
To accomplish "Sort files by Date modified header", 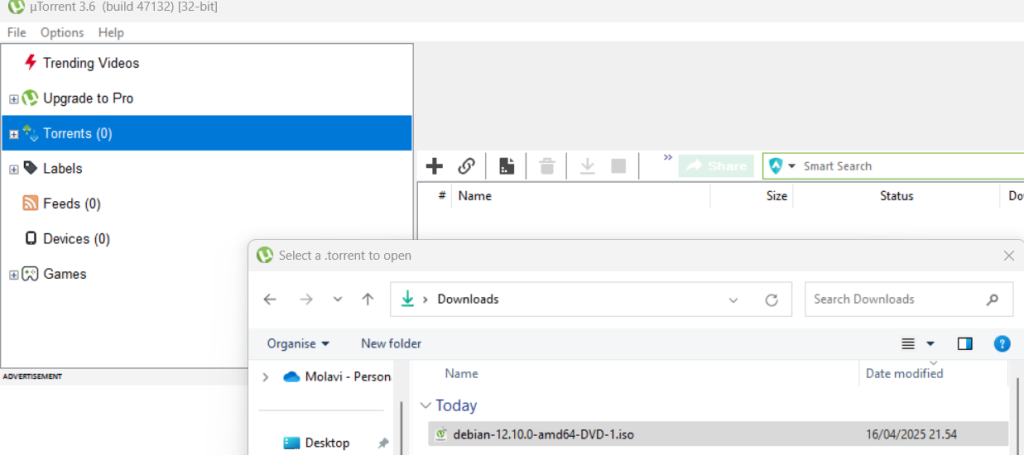I will [904, 373].
